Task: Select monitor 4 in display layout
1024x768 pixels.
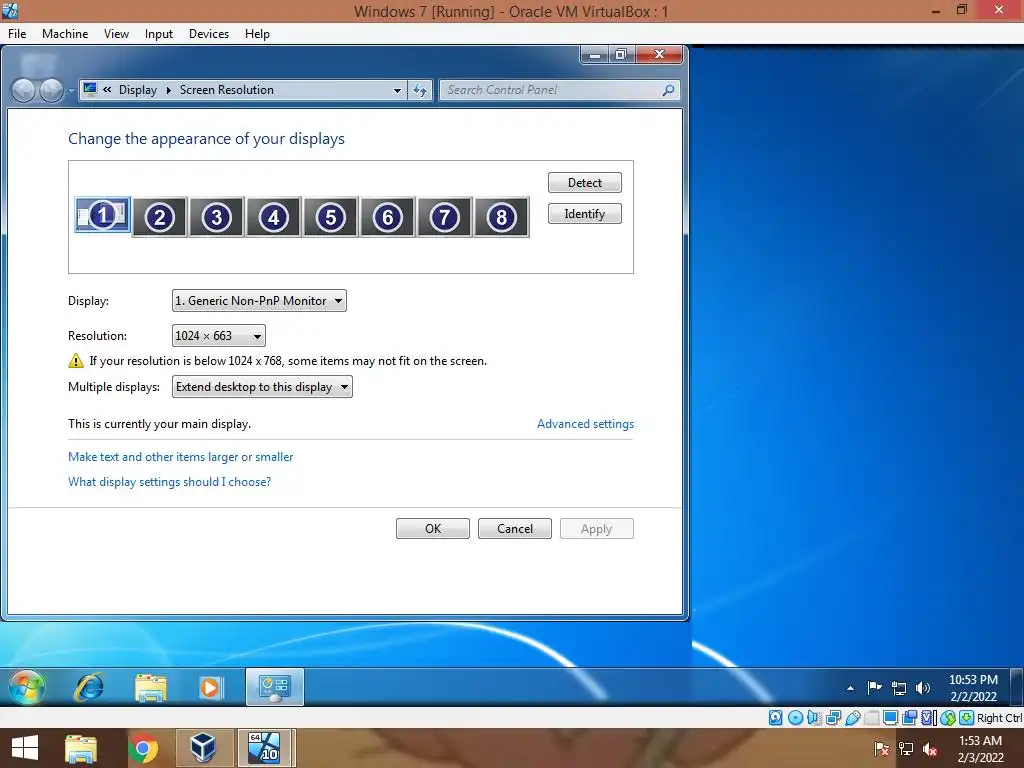Action: click(274, 217)
